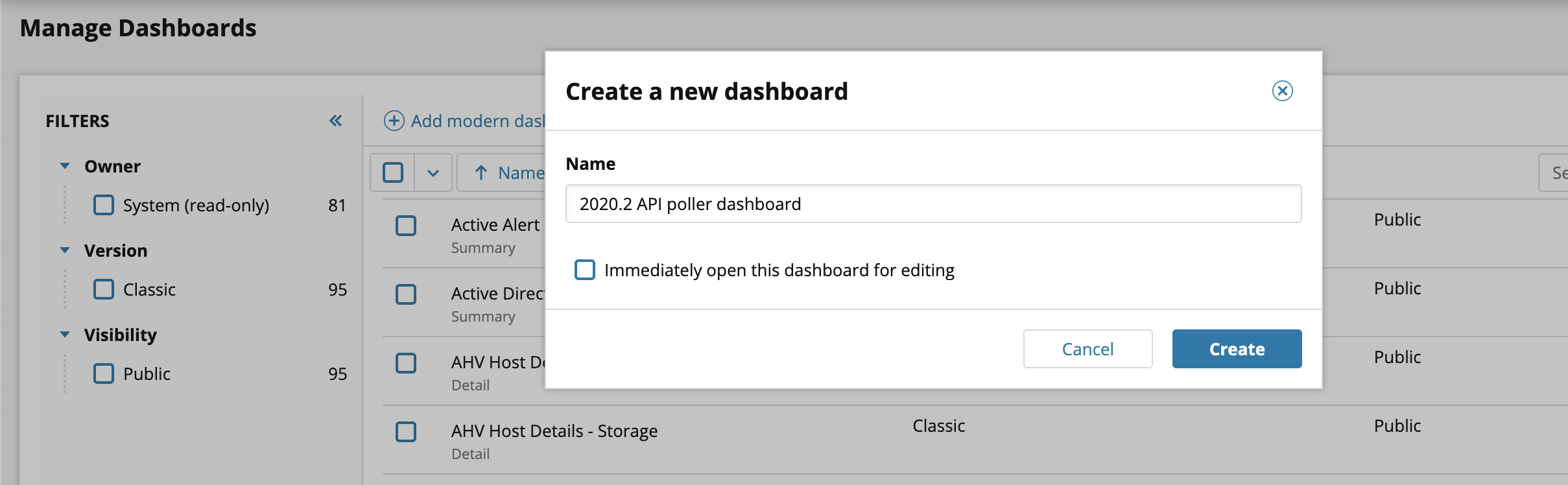Click the dashboard Name text field
The image size is (1568, 485).
point(933,204)
